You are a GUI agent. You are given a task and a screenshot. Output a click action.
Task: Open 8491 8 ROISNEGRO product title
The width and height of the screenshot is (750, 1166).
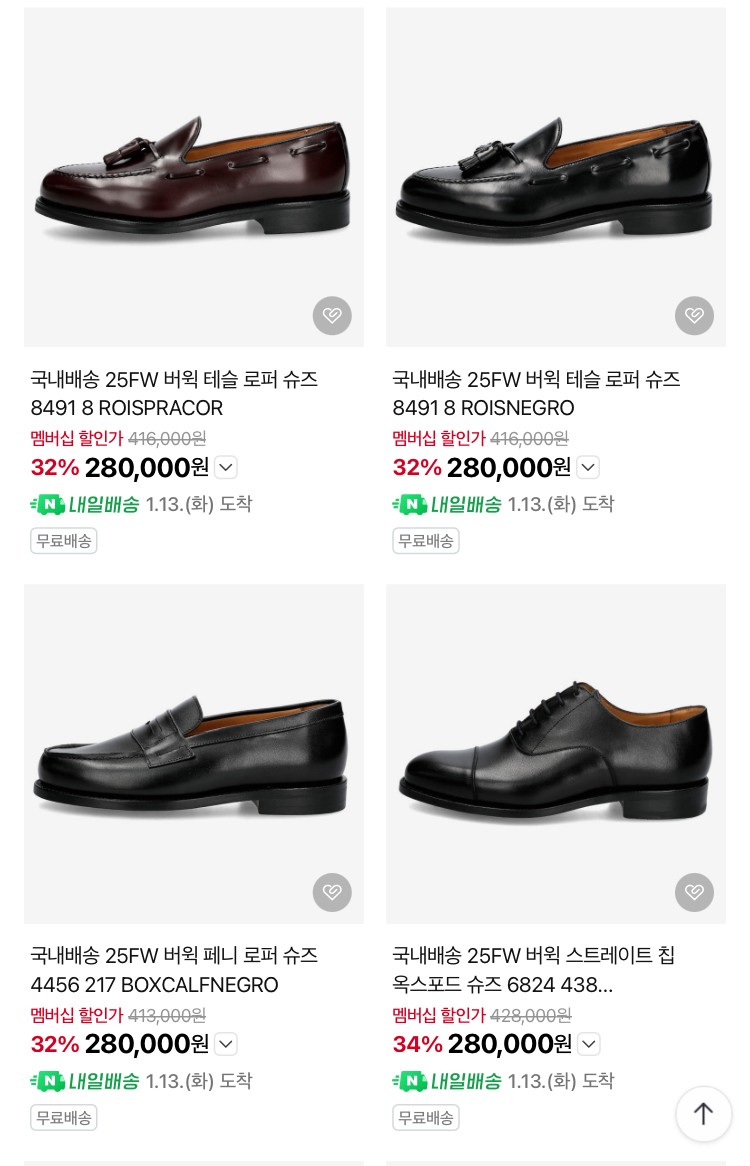536,394
